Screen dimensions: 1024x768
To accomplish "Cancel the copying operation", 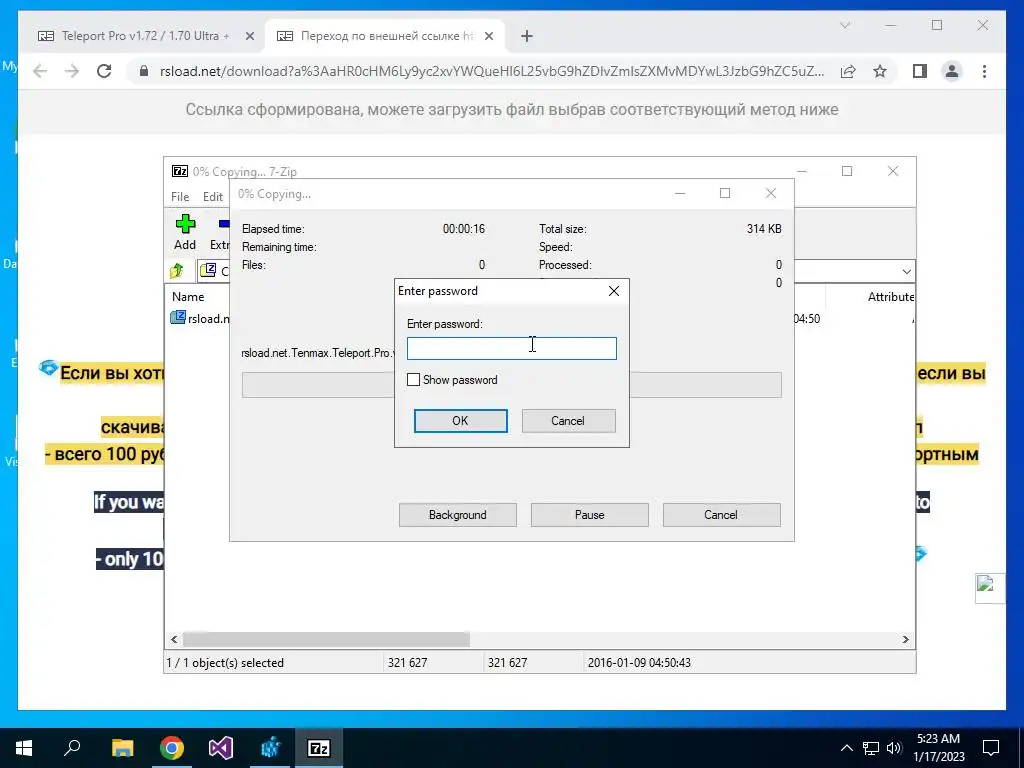I will tap(721, 515).
